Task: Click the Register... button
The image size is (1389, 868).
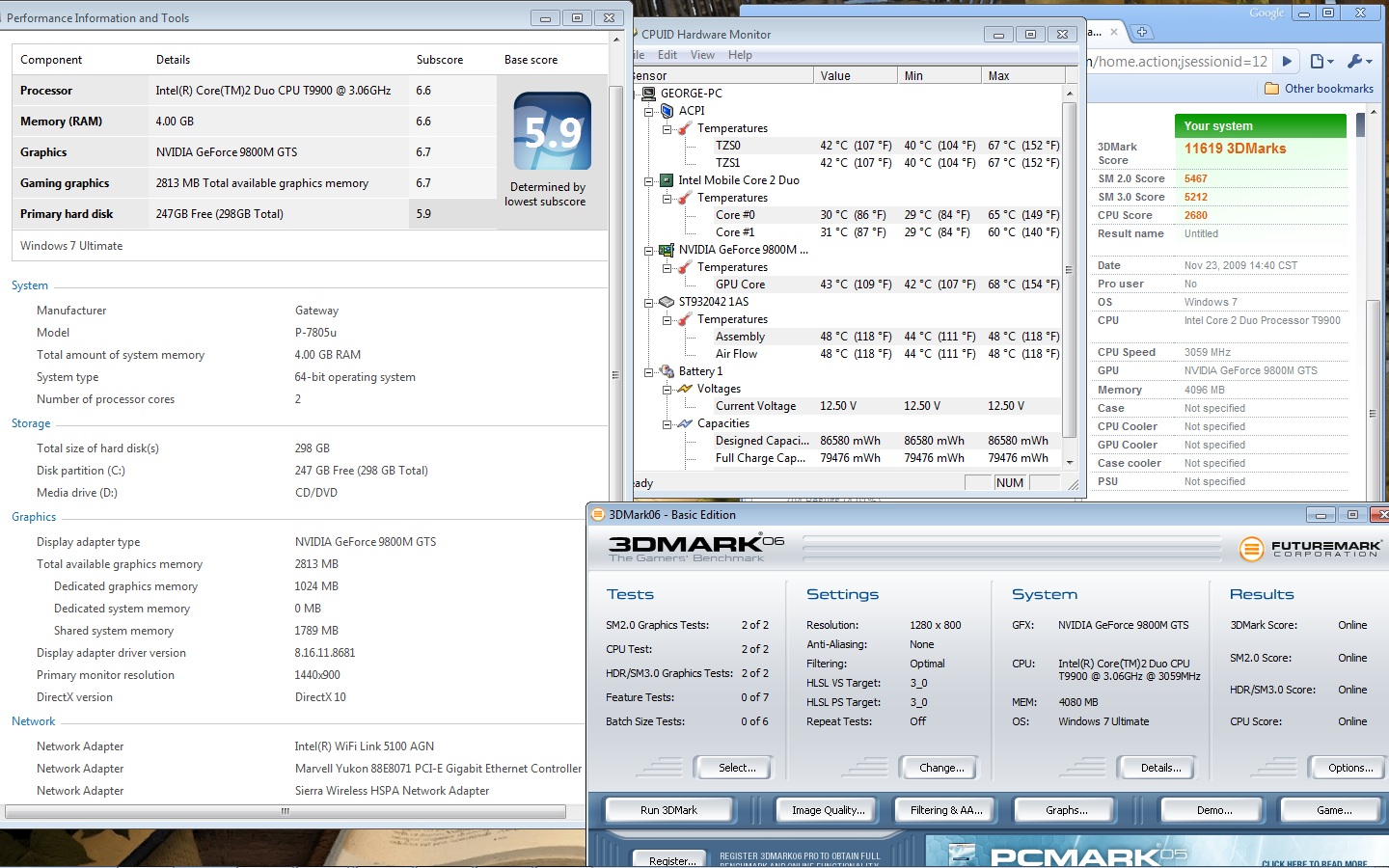Action: click(672, 860)
